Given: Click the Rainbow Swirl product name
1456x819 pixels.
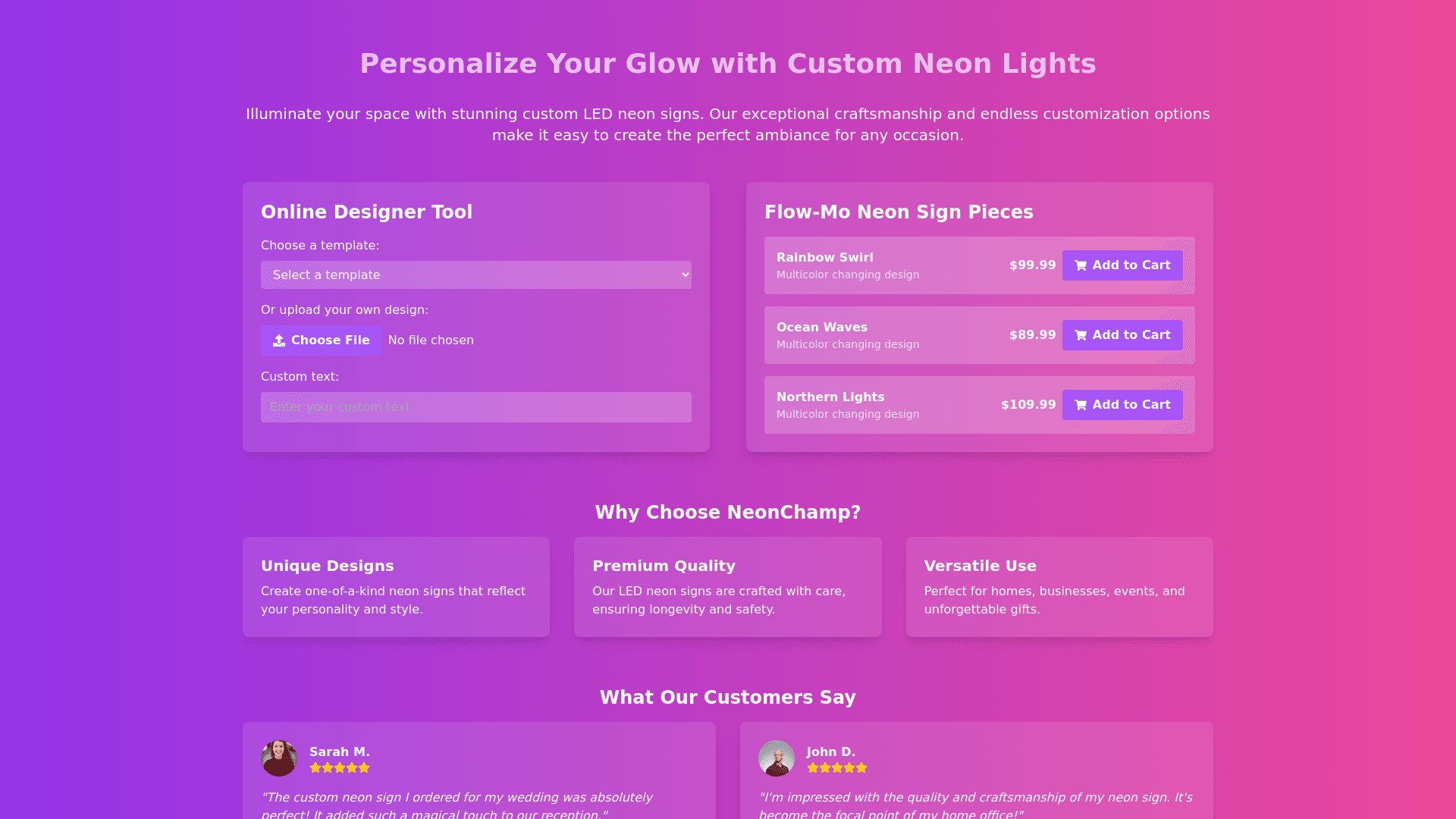Looking at the screenshot, I should (824, 258).
